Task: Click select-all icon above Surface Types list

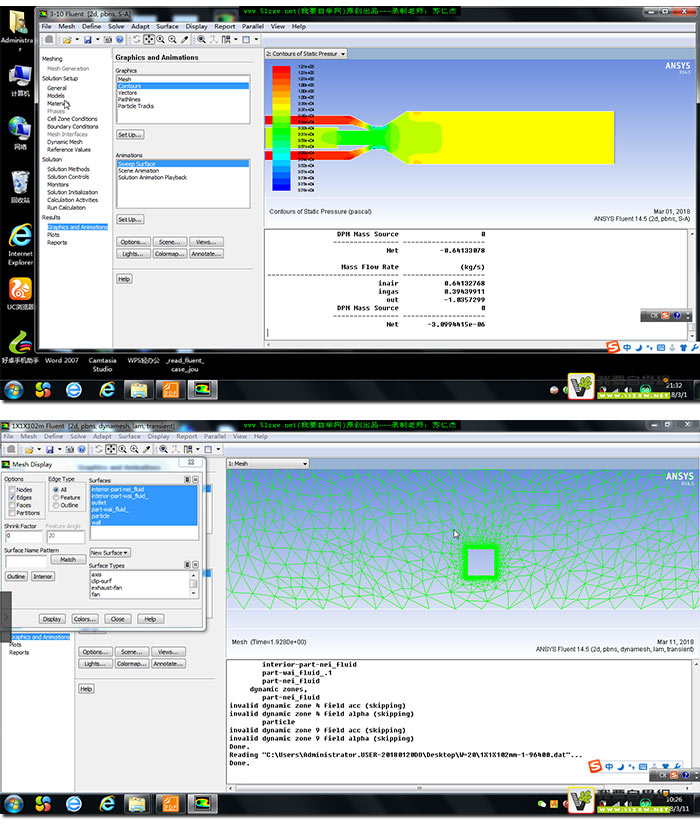Action: [187, 564]
